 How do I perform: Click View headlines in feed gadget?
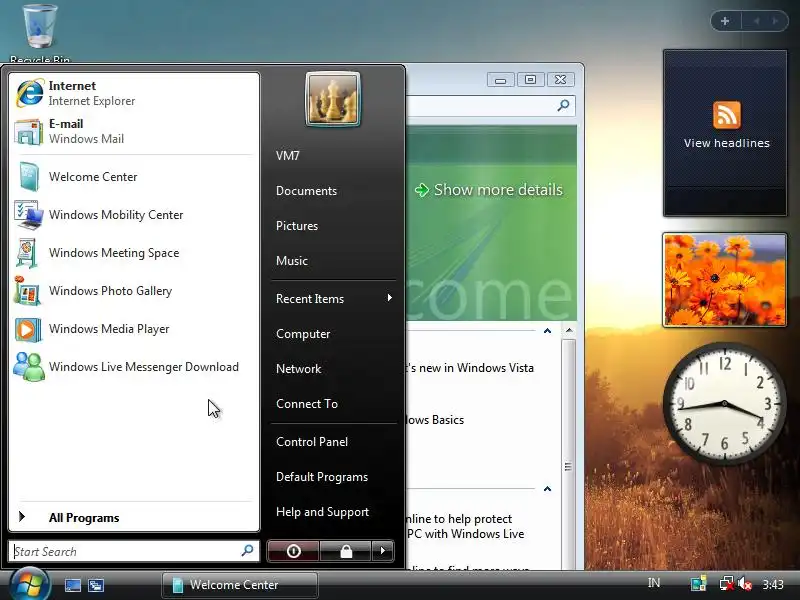[727, 143]
